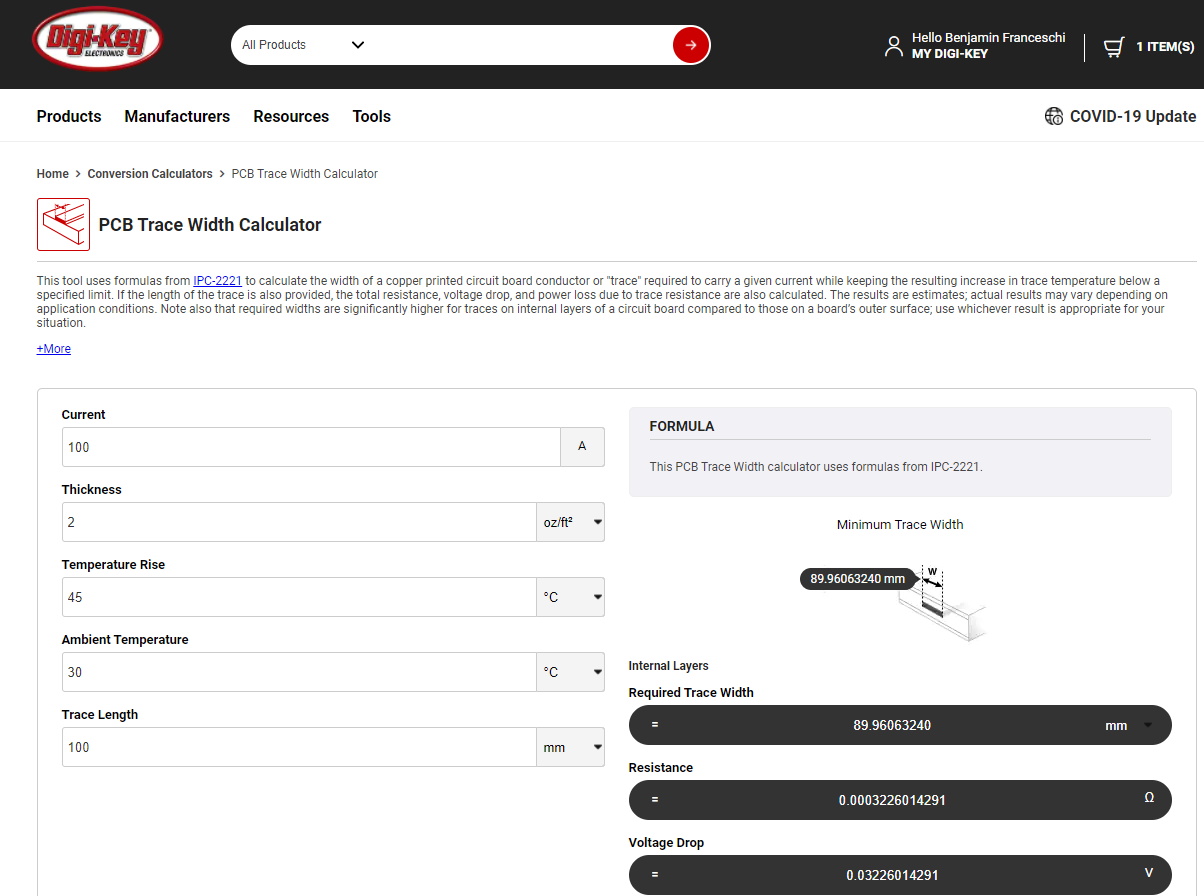Open the Tools menu

pos(371,116)
